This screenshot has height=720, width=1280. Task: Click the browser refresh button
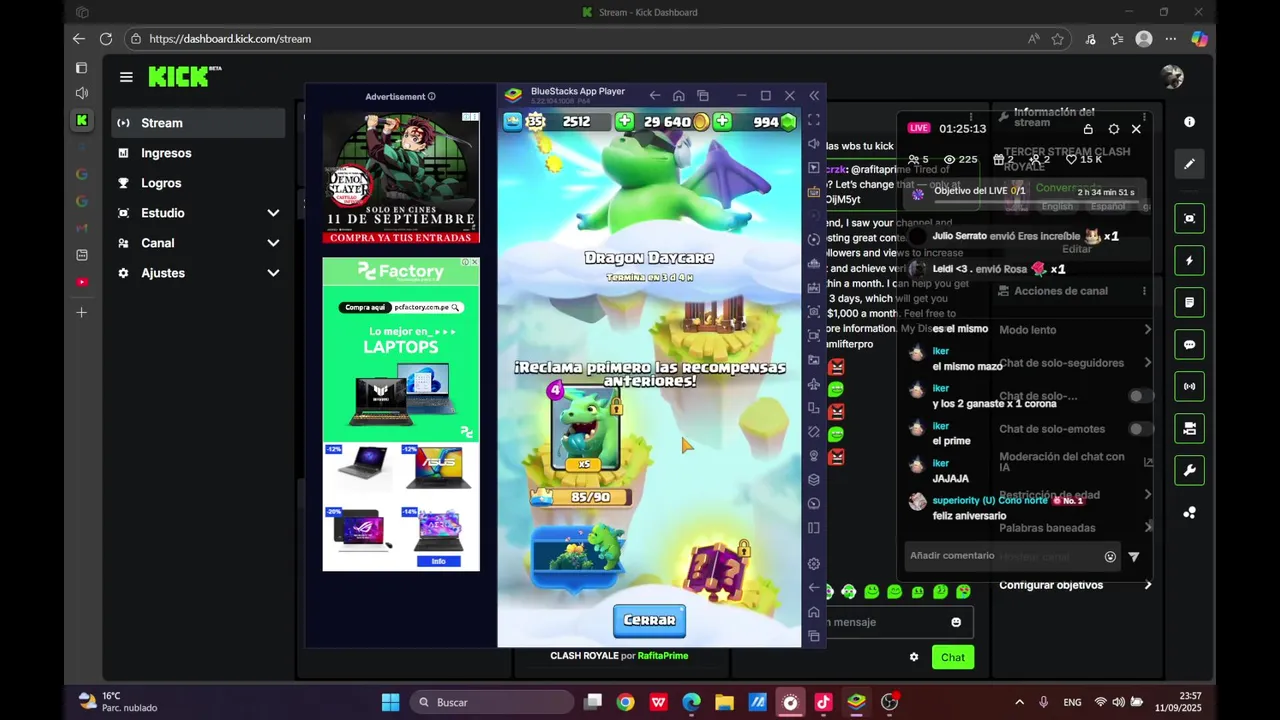pyautogui.click(x=106, y=39)
